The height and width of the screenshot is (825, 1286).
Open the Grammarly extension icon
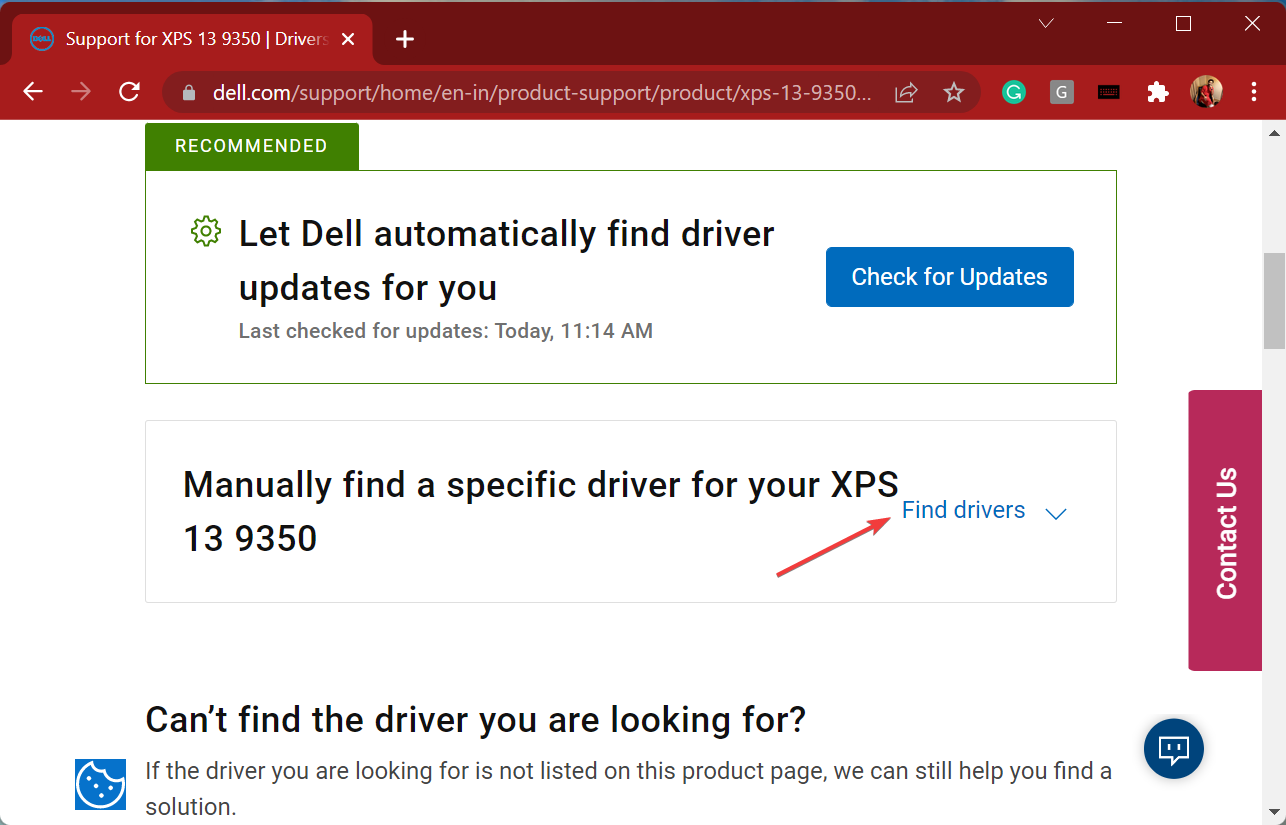click(x=1014, y=93)
